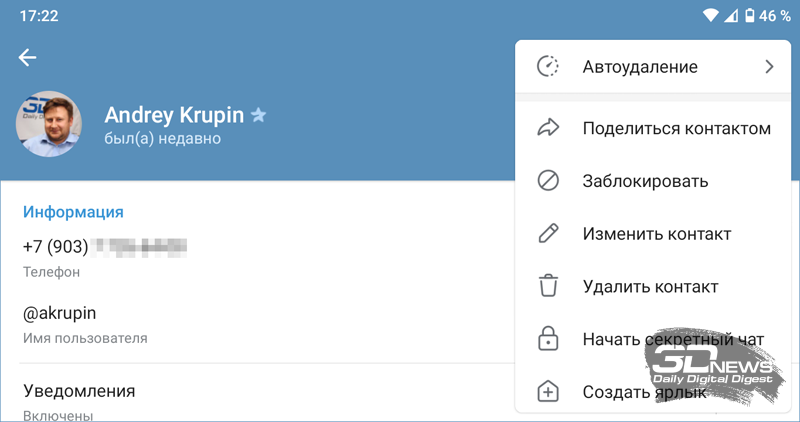Open Andrey Krupin's profile photo

[49, 125]
